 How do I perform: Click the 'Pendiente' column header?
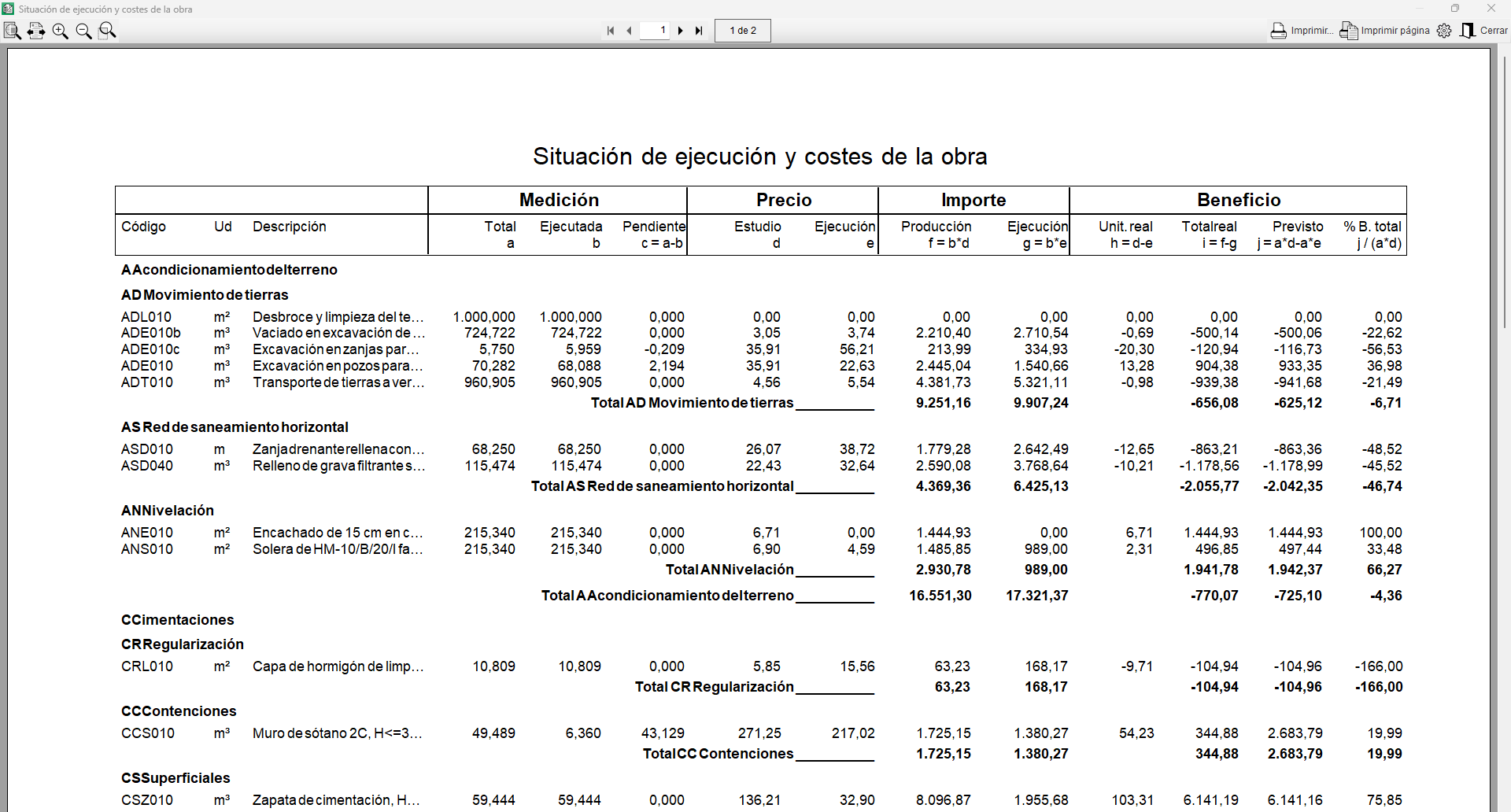tap(654, 227)
